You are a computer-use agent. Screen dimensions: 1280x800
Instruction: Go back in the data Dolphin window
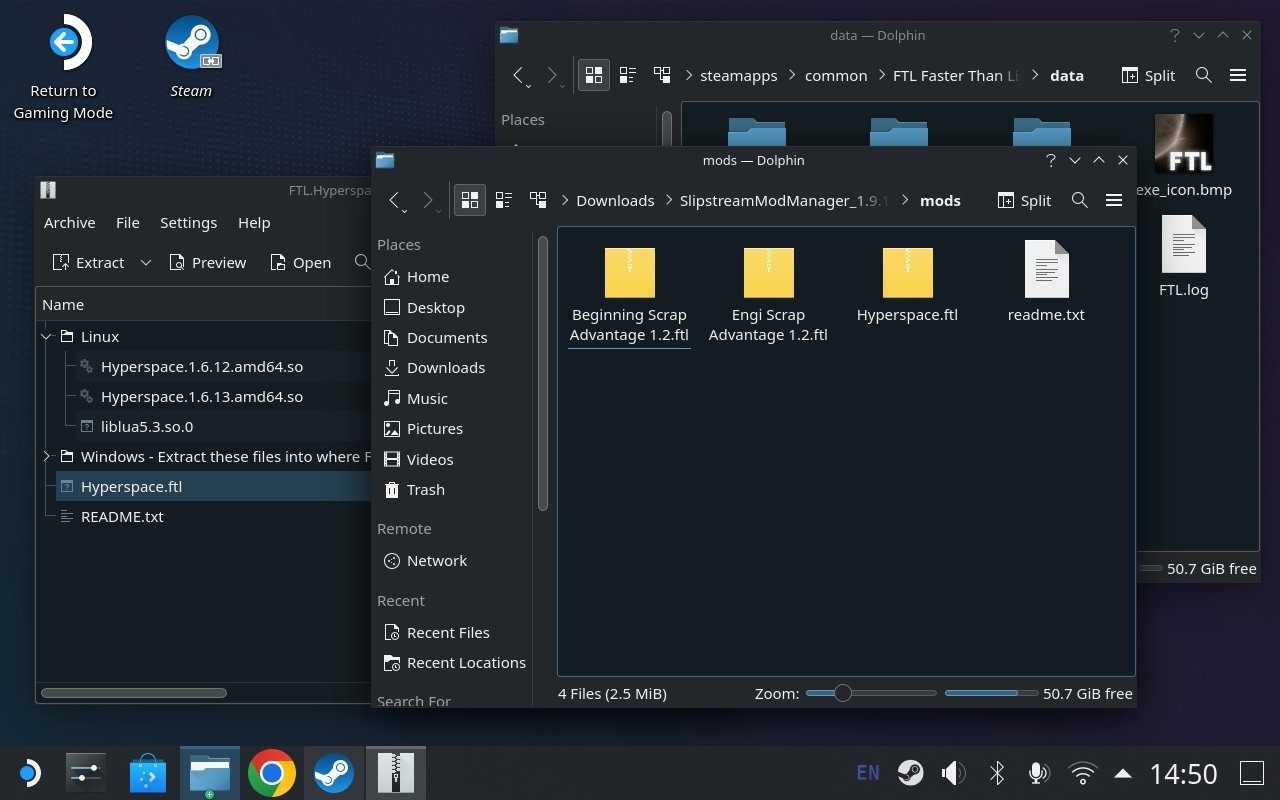pos(518,75)
